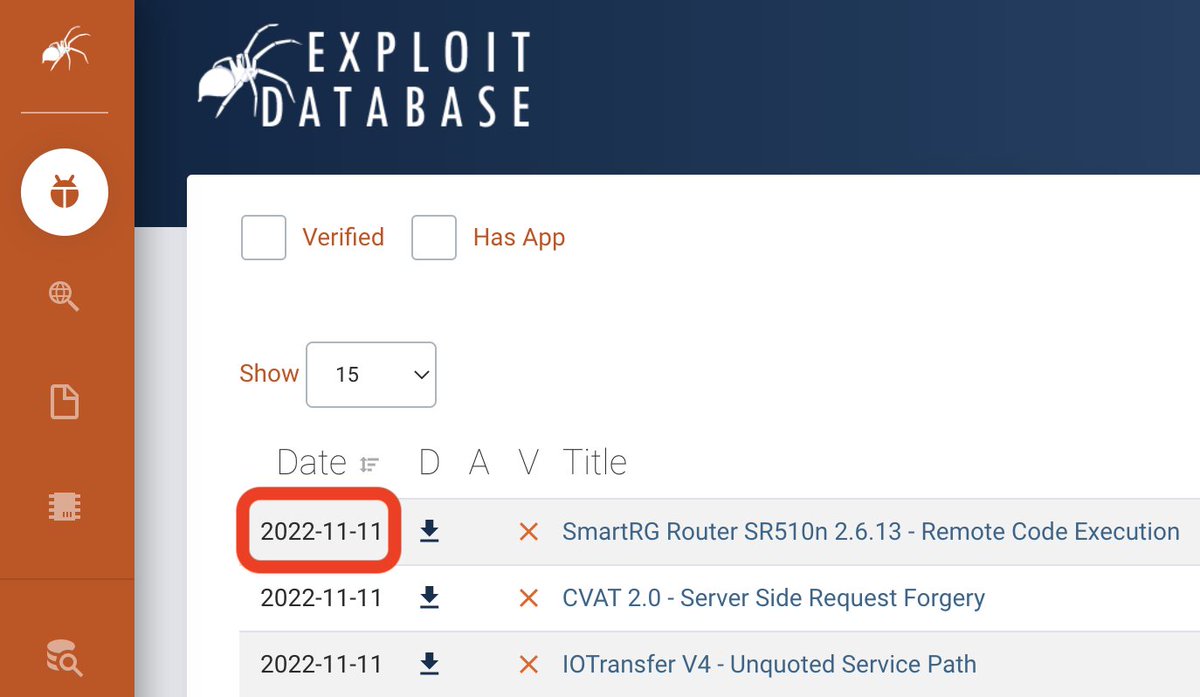Click the Title column header
1200x697 pixels.
point(595,462)
